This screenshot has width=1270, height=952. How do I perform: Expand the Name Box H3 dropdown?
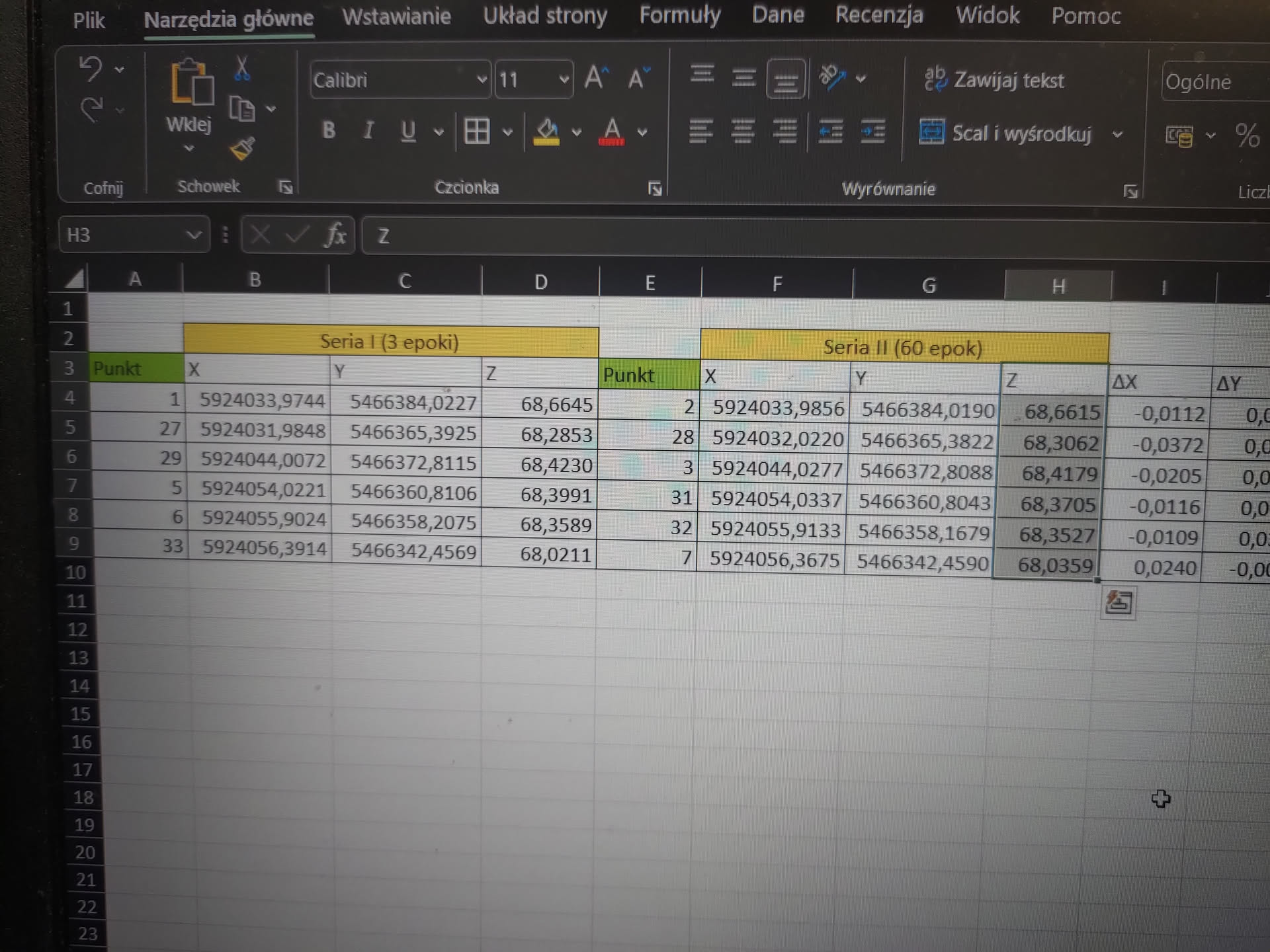click(193, 235)
